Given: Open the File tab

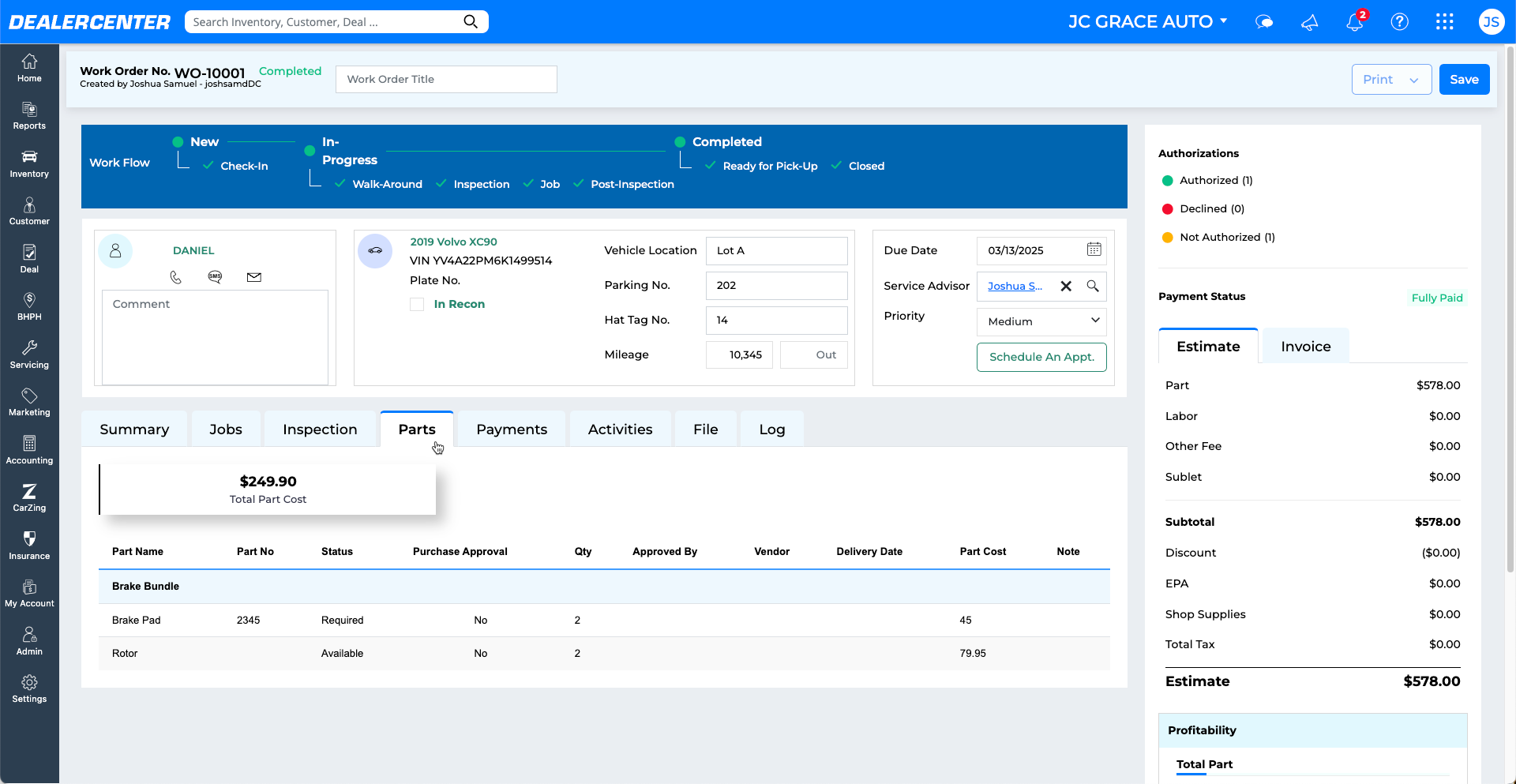Looking at the screenshot, I should [x=706, y=429].
